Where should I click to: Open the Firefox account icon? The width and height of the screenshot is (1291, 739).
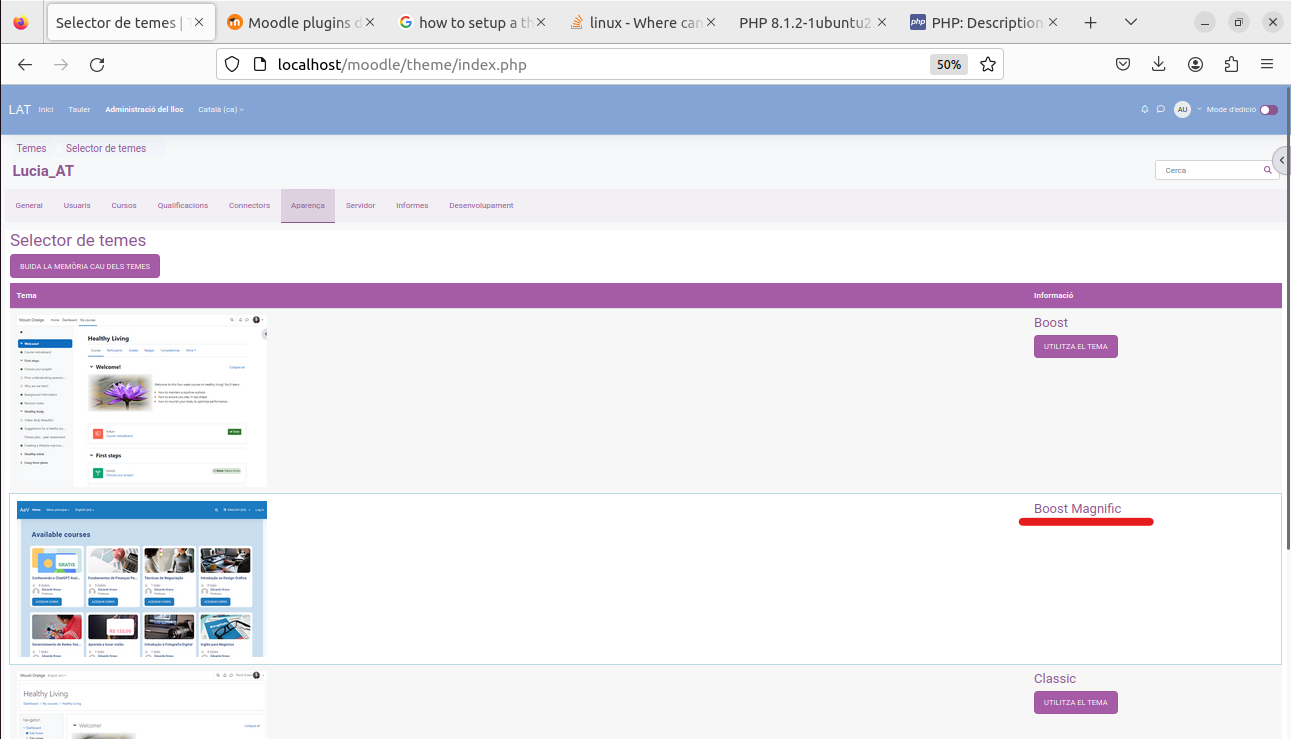pos(1195,64)
